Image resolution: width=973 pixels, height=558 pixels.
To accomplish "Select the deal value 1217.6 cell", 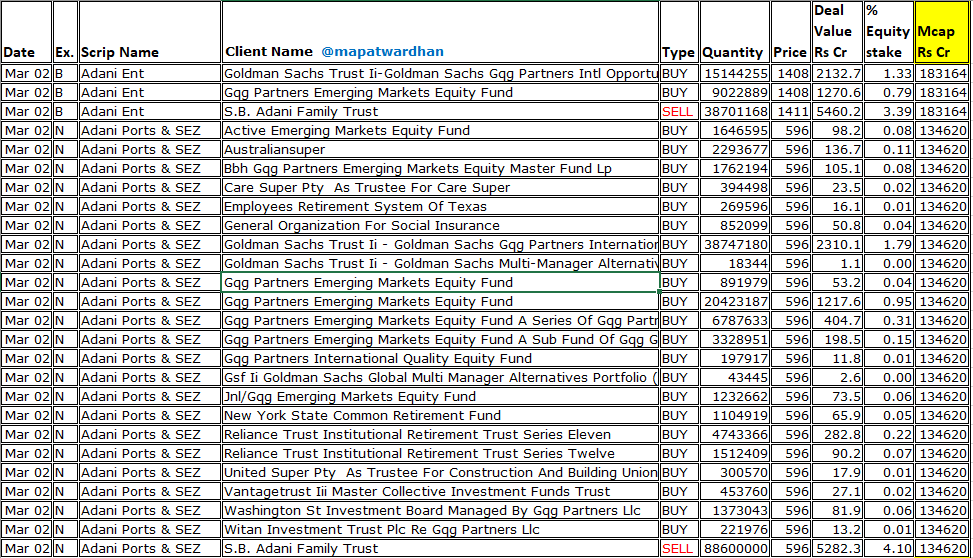I will tap(836, 302).
